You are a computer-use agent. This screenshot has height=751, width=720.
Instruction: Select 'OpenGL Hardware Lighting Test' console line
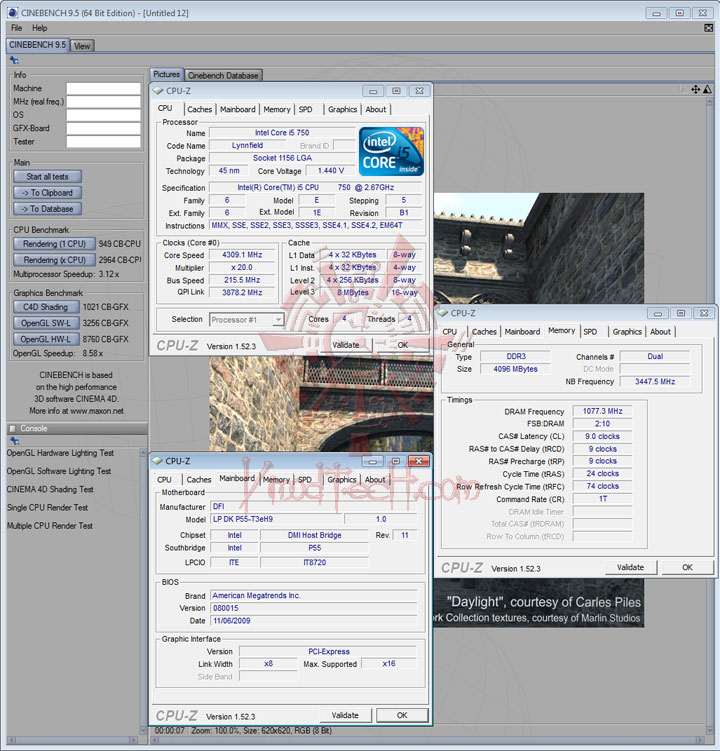[x=60, y=453]
